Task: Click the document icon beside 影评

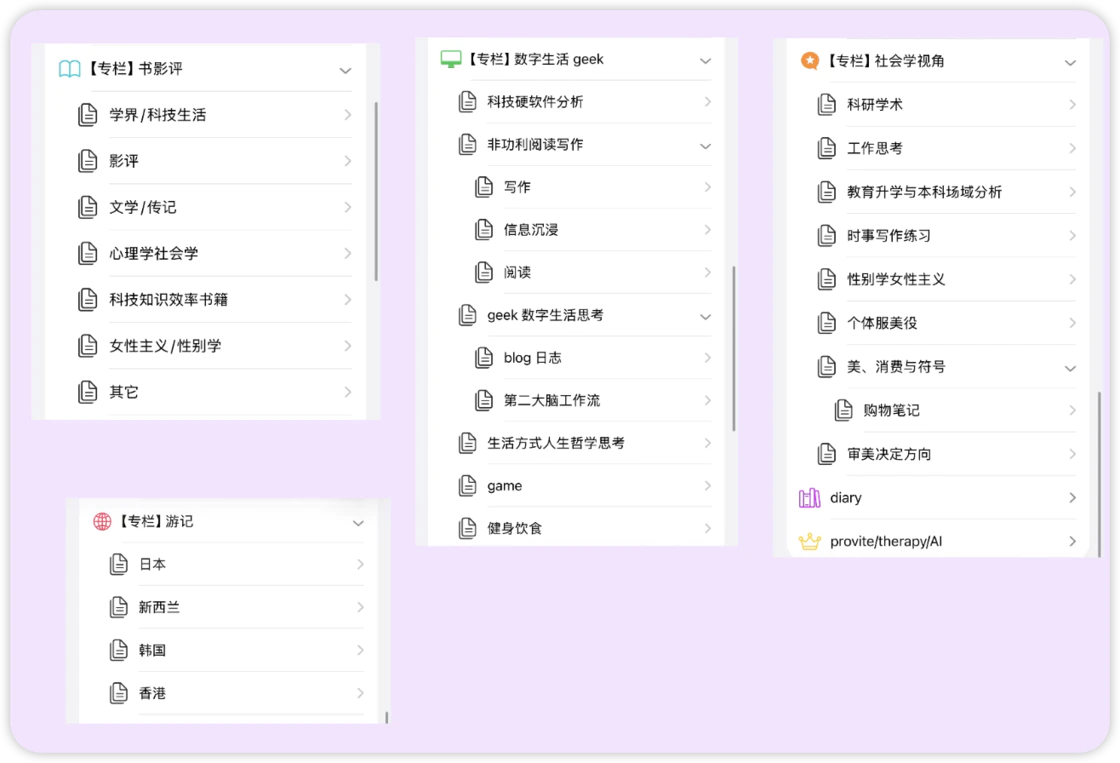Action: tap(88, 161)
